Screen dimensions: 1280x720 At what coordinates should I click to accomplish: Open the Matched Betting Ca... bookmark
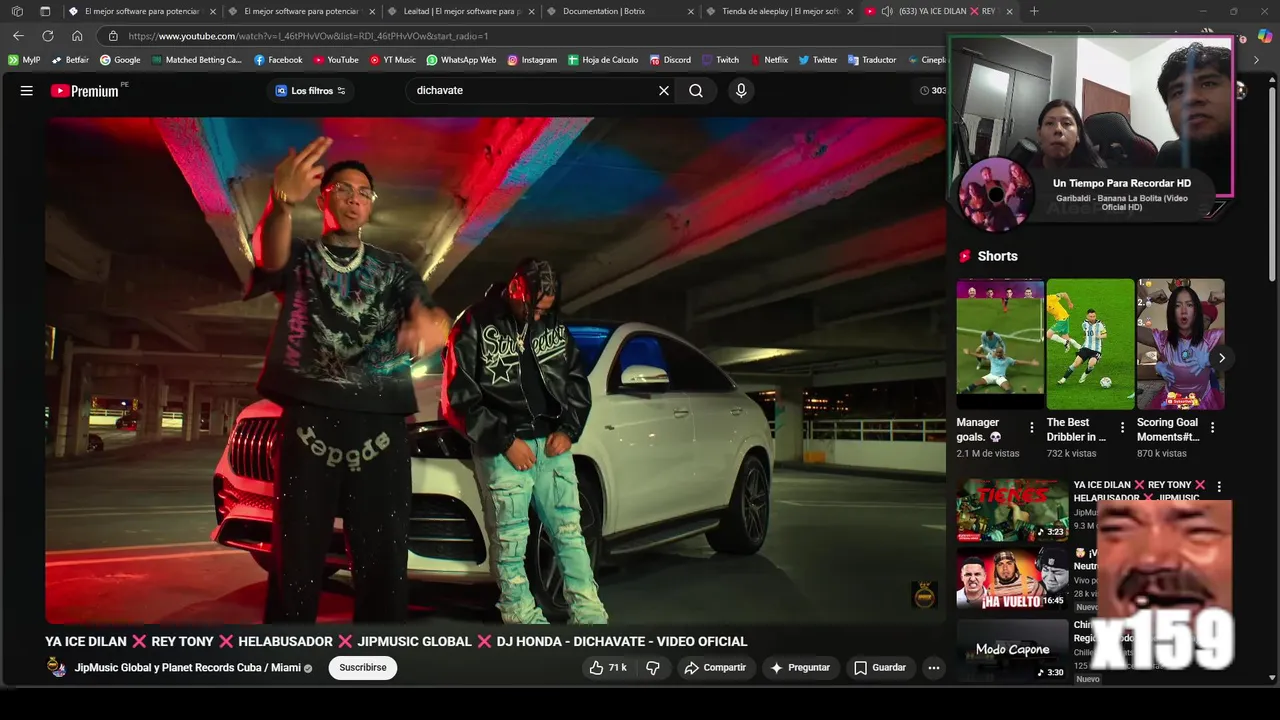point(197,60)
